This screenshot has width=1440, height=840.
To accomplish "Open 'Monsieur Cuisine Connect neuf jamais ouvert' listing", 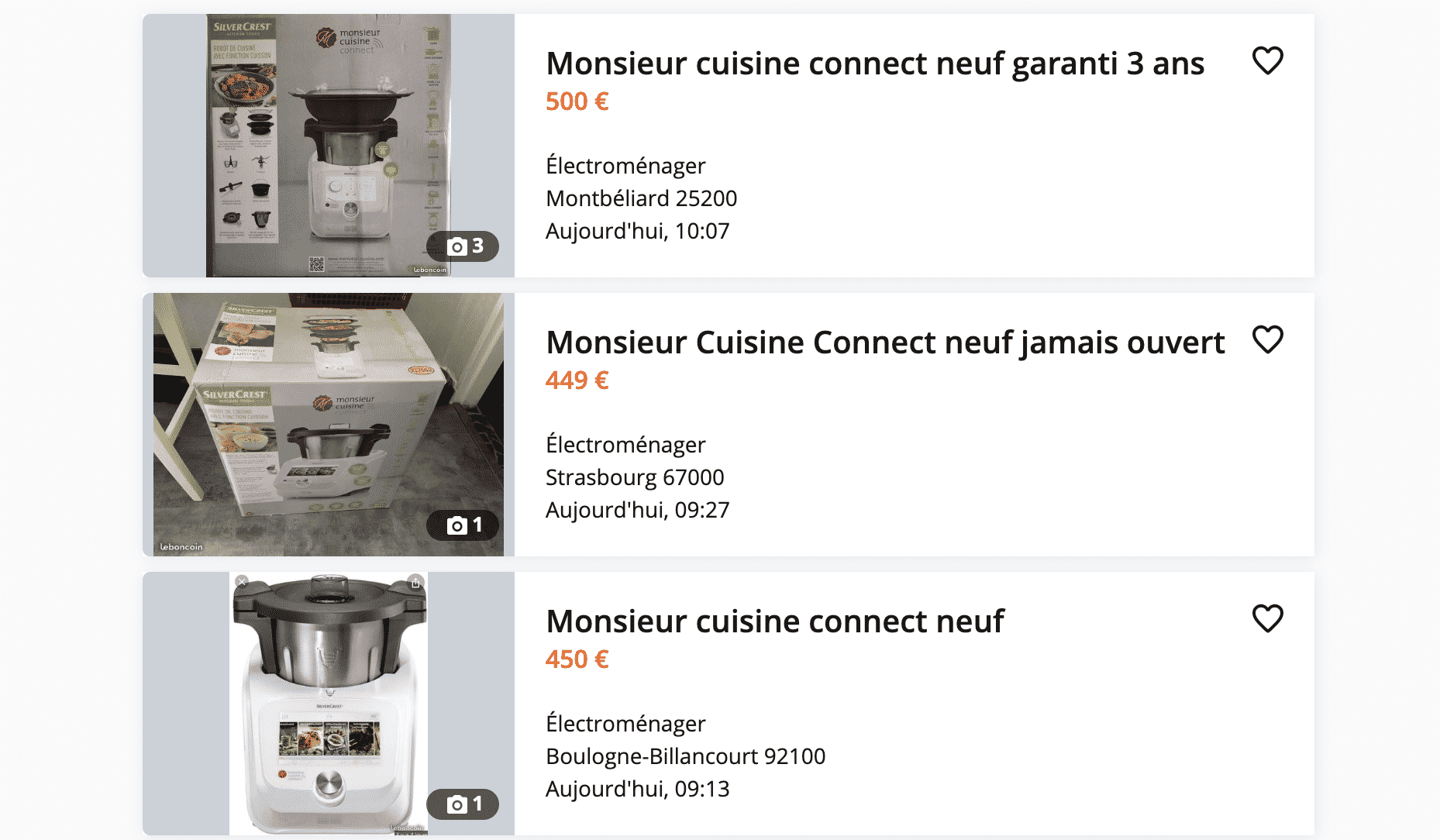I will point(885,343).
